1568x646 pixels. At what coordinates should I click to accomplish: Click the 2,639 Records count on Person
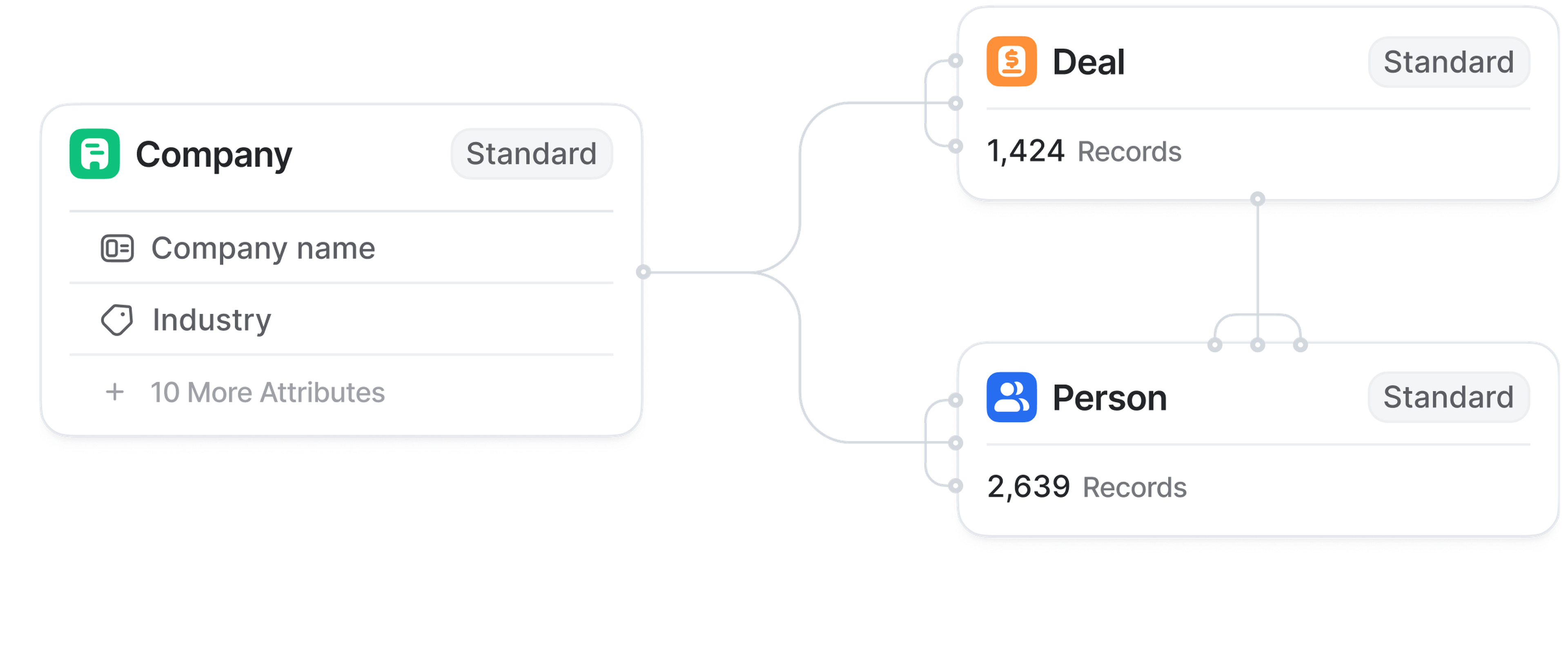pyautogui.click(x=1087, y=487)
